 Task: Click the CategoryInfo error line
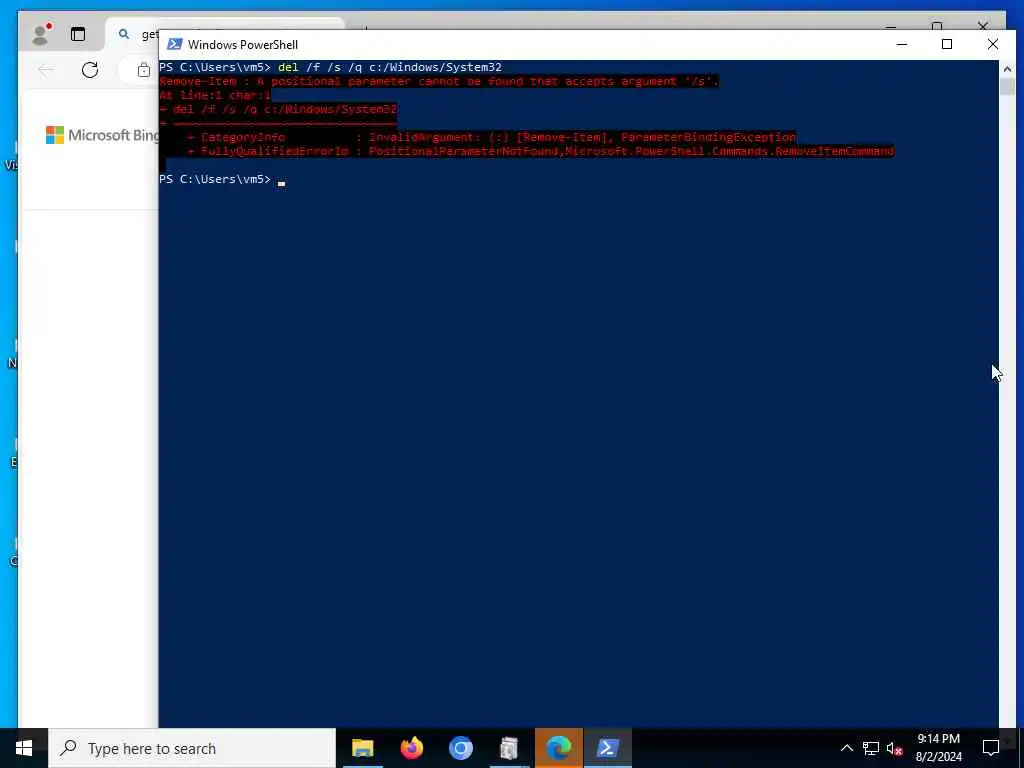pos(491,137)
